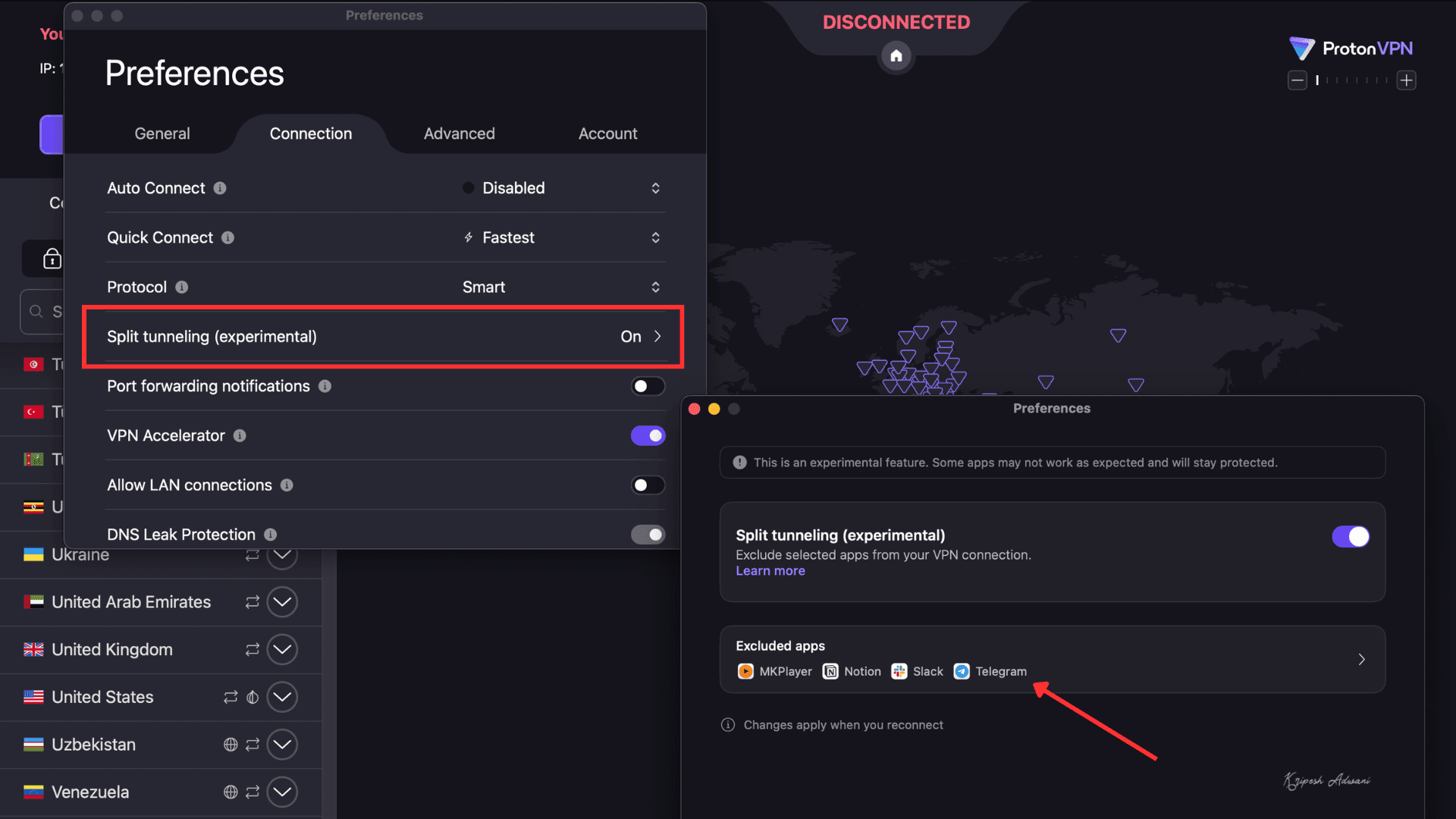This screenshot has height=819, width=1456.
Task: Click the home icon under DISCONNECTED
Action: pos(896,56)
